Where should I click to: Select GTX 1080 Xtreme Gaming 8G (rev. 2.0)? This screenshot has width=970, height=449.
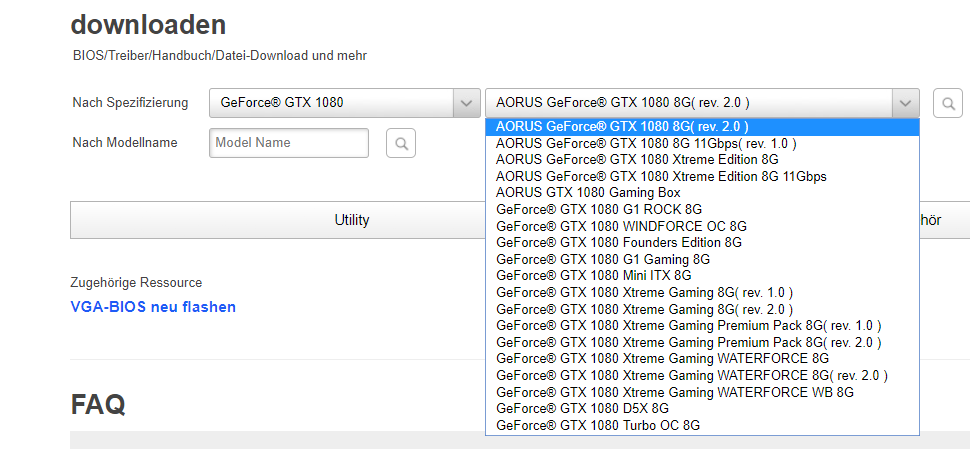[x=702, y=309]
